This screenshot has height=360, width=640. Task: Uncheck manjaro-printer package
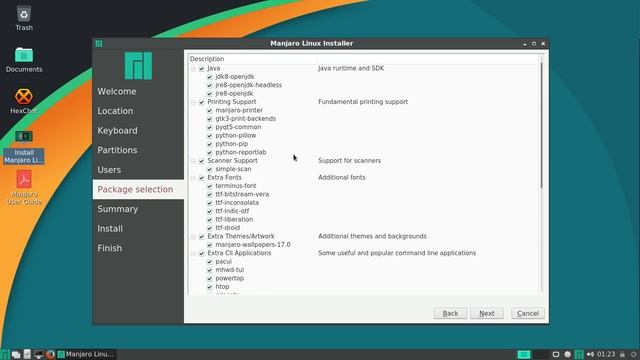click(x=210, y=110)
